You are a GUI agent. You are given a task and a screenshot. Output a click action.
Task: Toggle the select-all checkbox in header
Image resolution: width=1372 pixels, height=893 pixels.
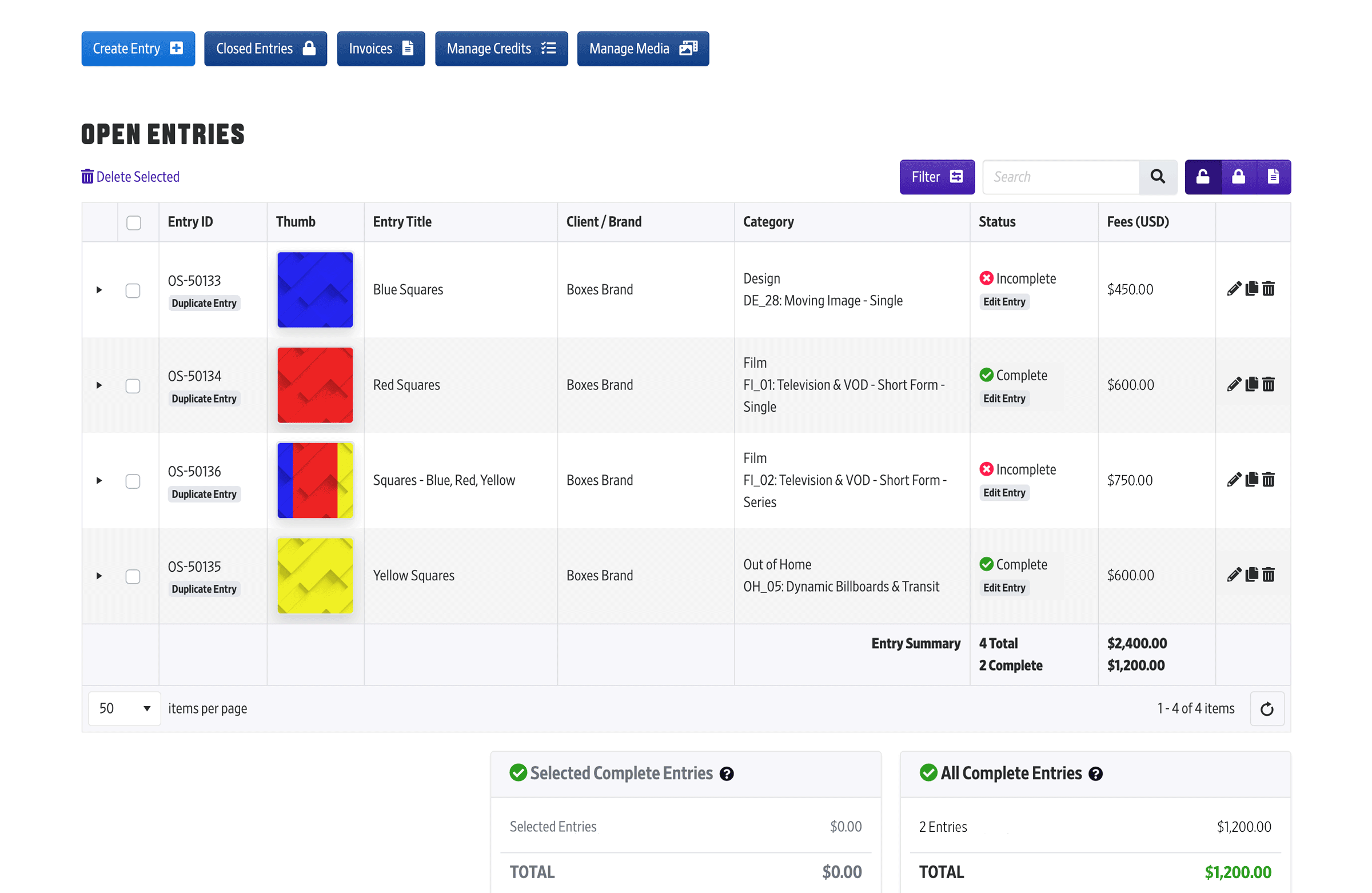pos(134,222)
